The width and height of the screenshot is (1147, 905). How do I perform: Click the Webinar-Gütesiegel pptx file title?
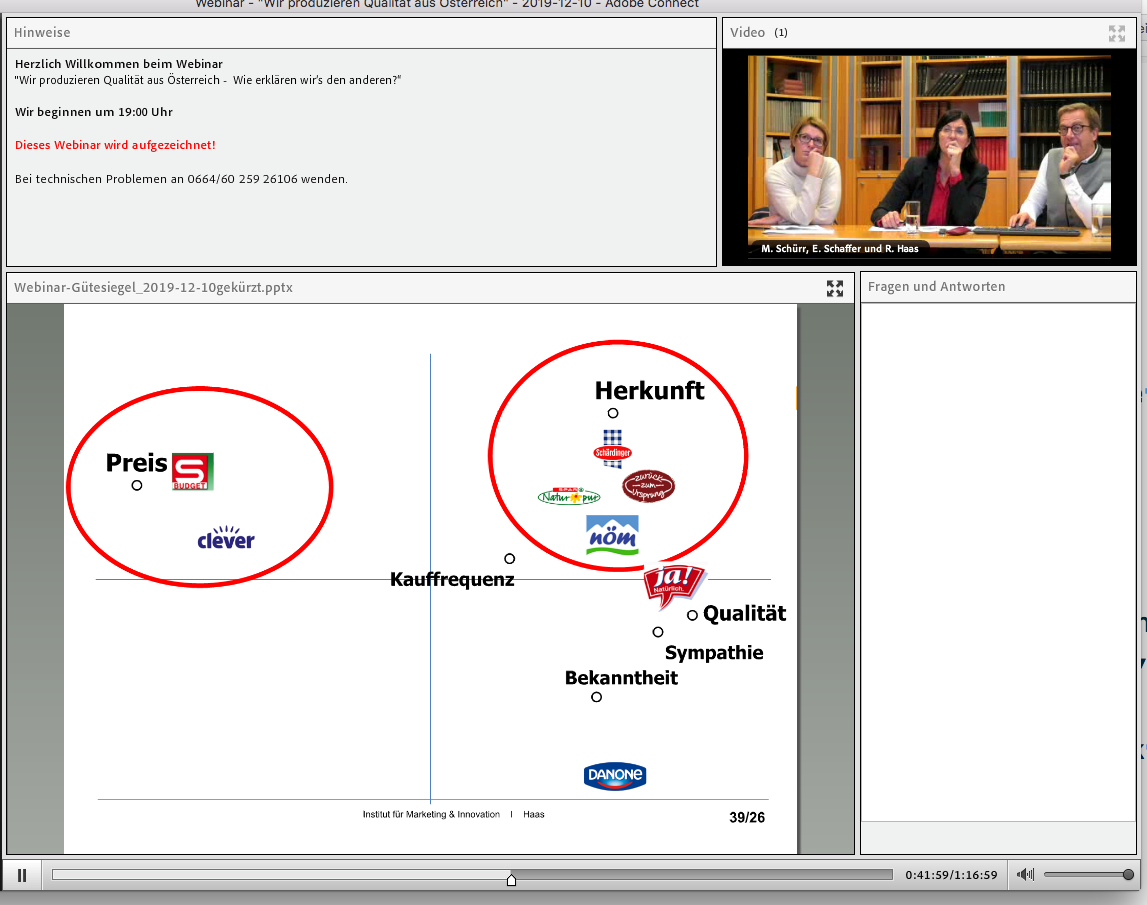[153, 288]
